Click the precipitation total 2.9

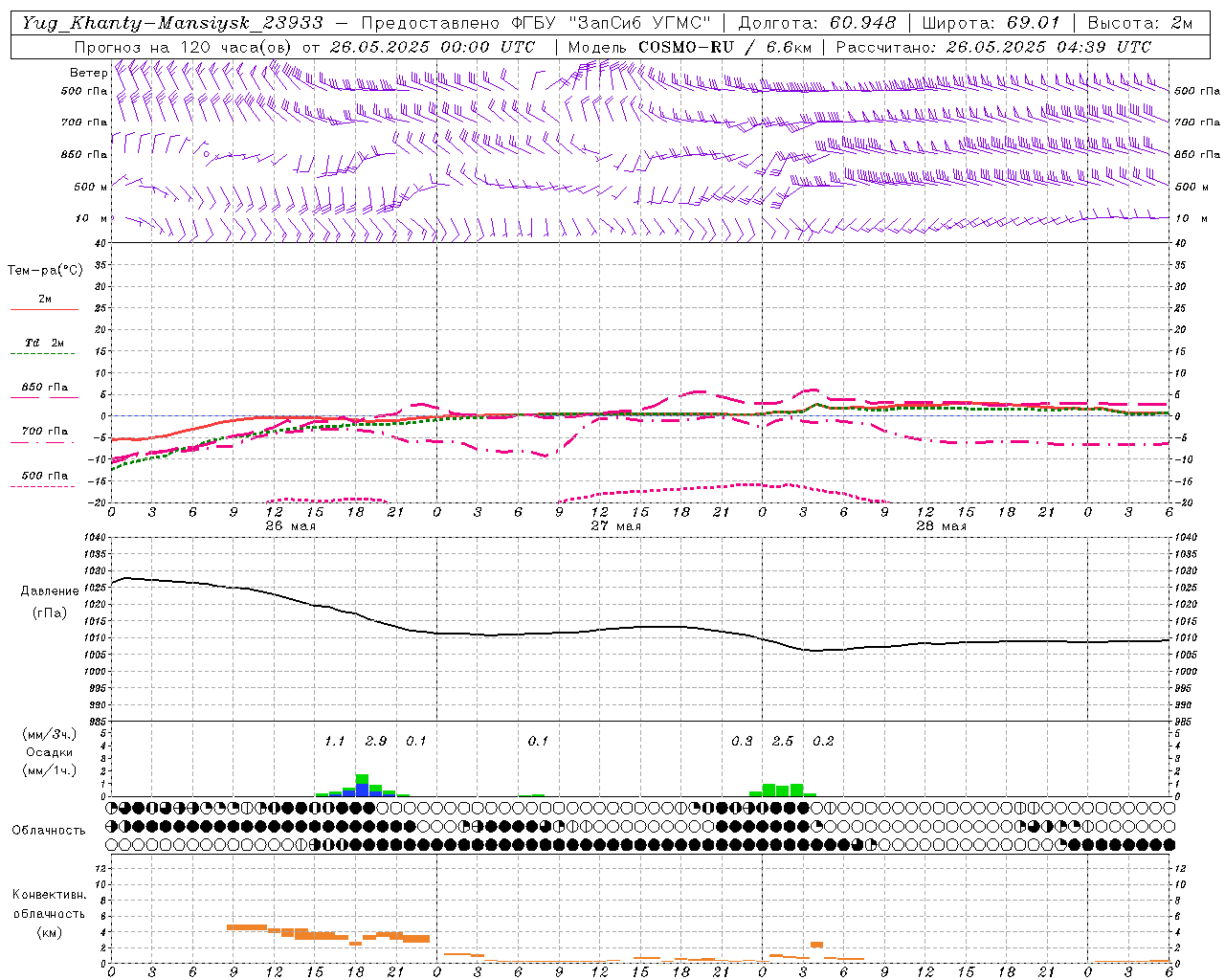pos(376,742)
